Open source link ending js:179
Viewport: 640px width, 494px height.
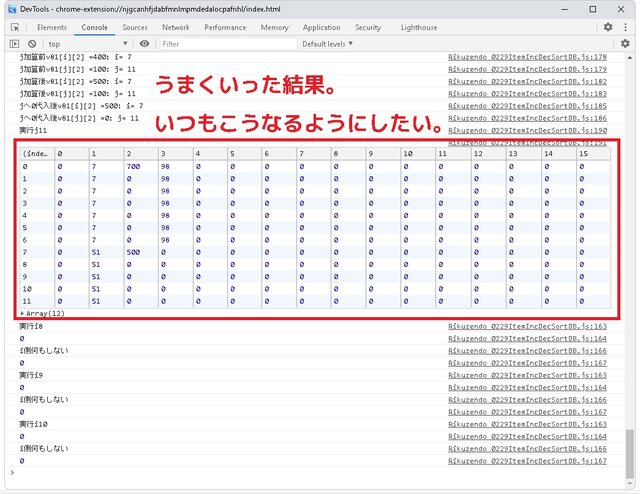pos(527,69)
